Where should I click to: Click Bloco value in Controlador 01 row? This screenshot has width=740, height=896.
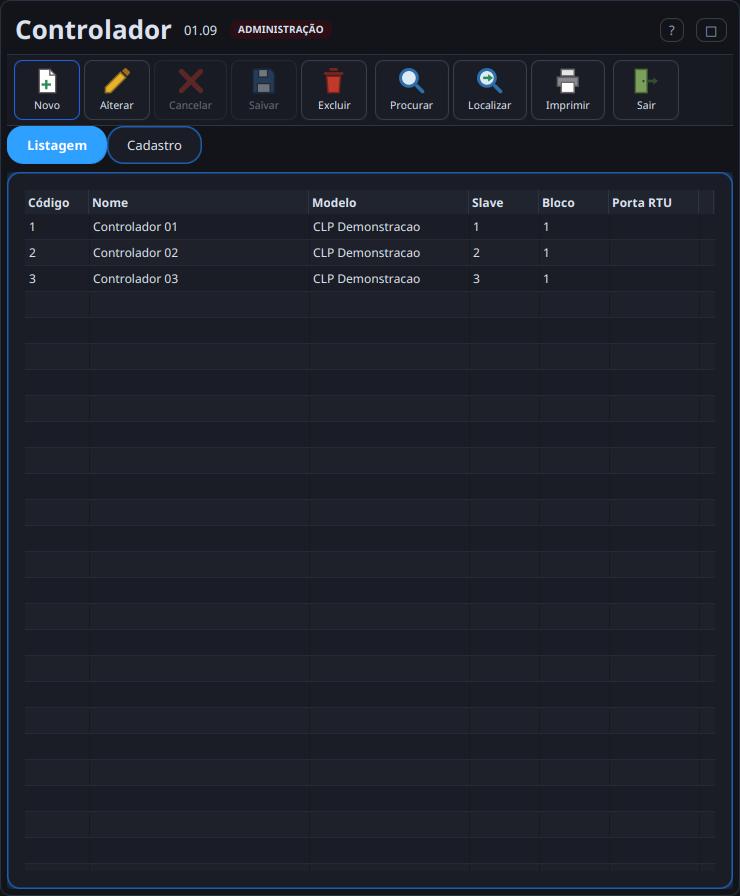pyautogui.click(x=546, y=227)
